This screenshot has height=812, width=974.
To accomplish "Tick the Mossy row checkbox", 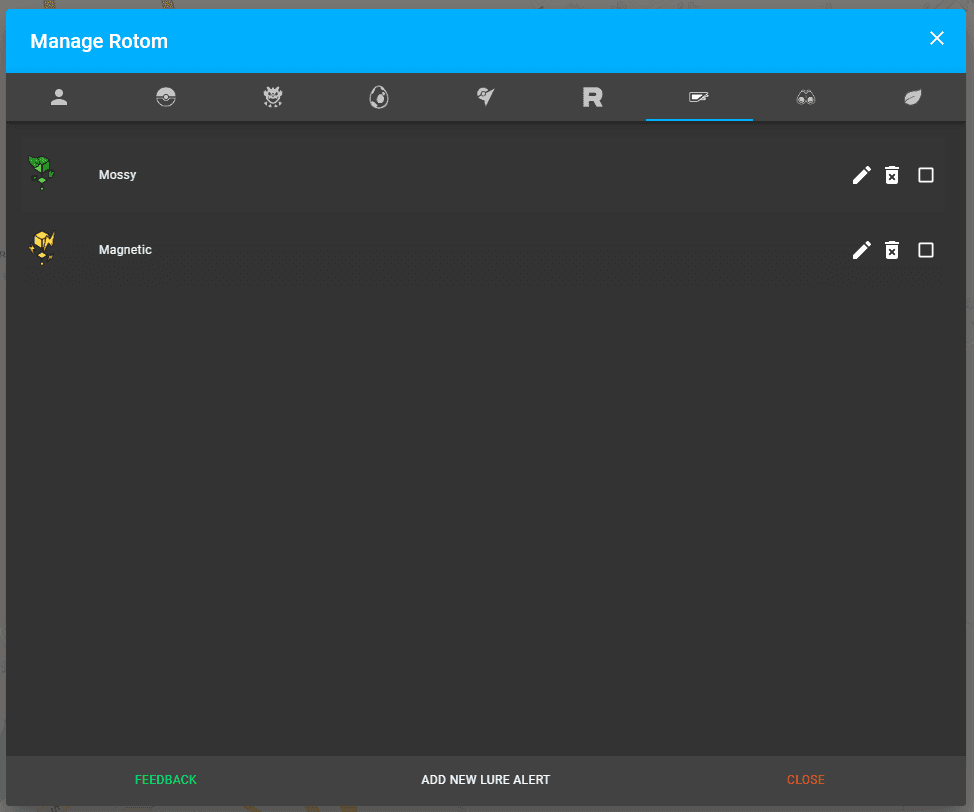I will (x=926, y=175).
